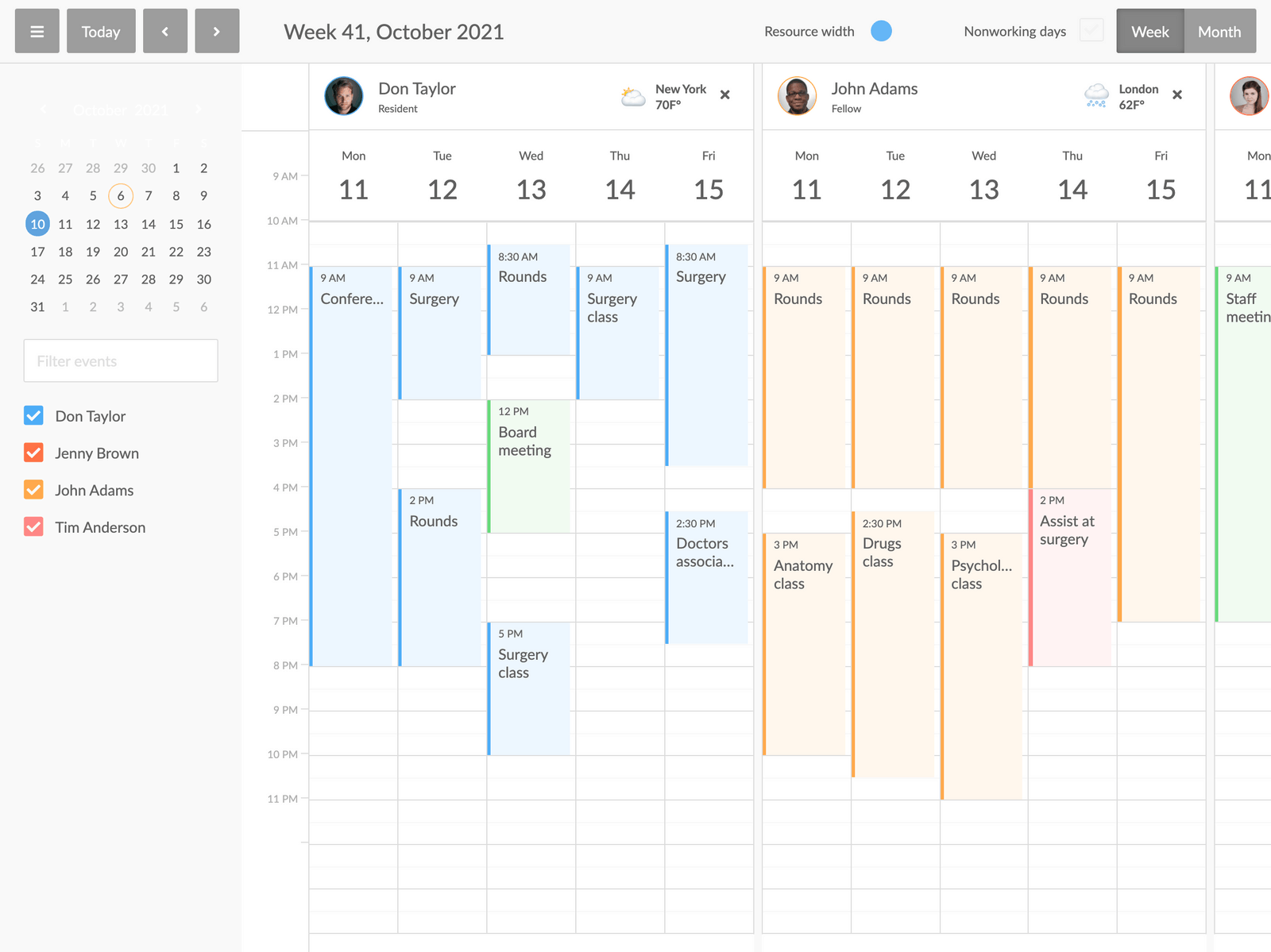Open Don Taylor's Wednesday 8:30 AM Rounds event

click(x=528, y=299)
